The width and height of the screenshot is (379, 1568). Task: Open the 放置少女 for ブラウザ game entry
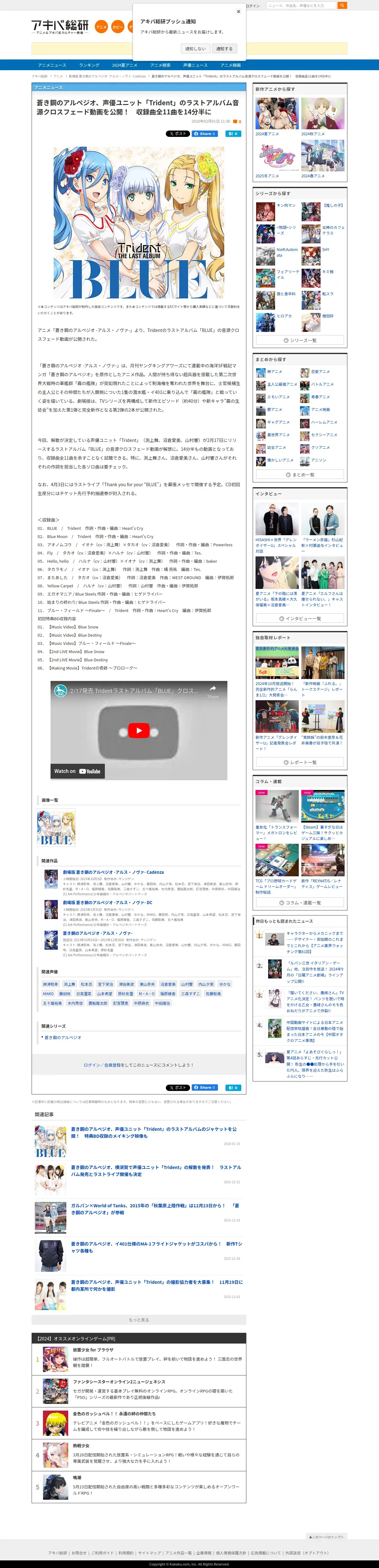coord(139,1359)
